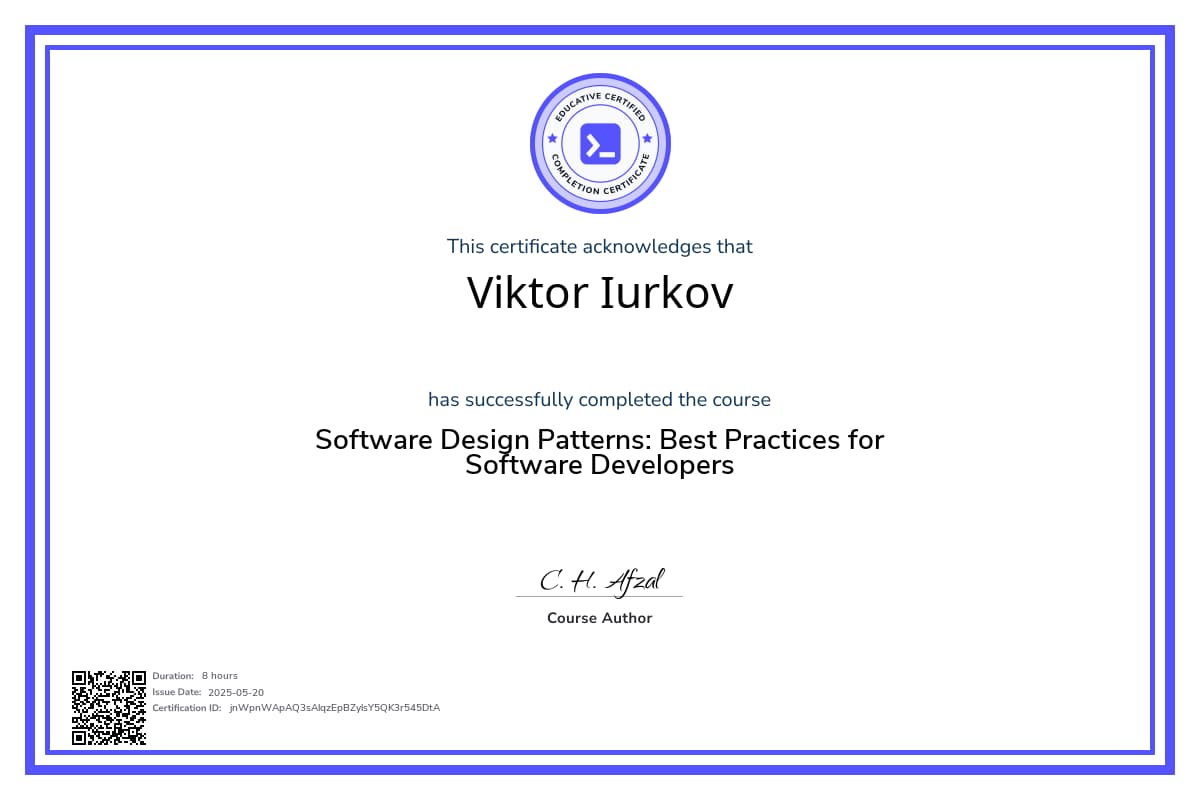Screen dimensions: 1200x800
Task: Click 'This certificate acknowledges that' text
Action: click(x=600, y=246)
